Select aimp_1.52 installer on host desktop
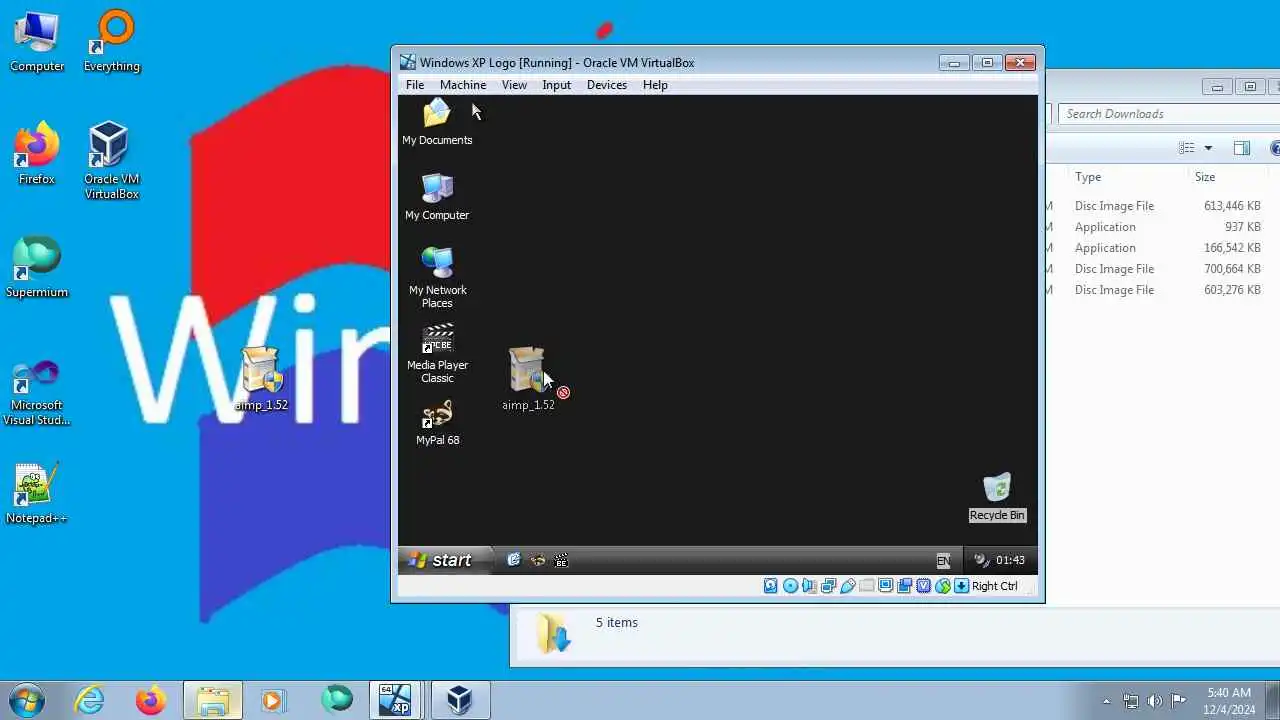Screen dimensions: 1280x720 click(x=261, y=379)
